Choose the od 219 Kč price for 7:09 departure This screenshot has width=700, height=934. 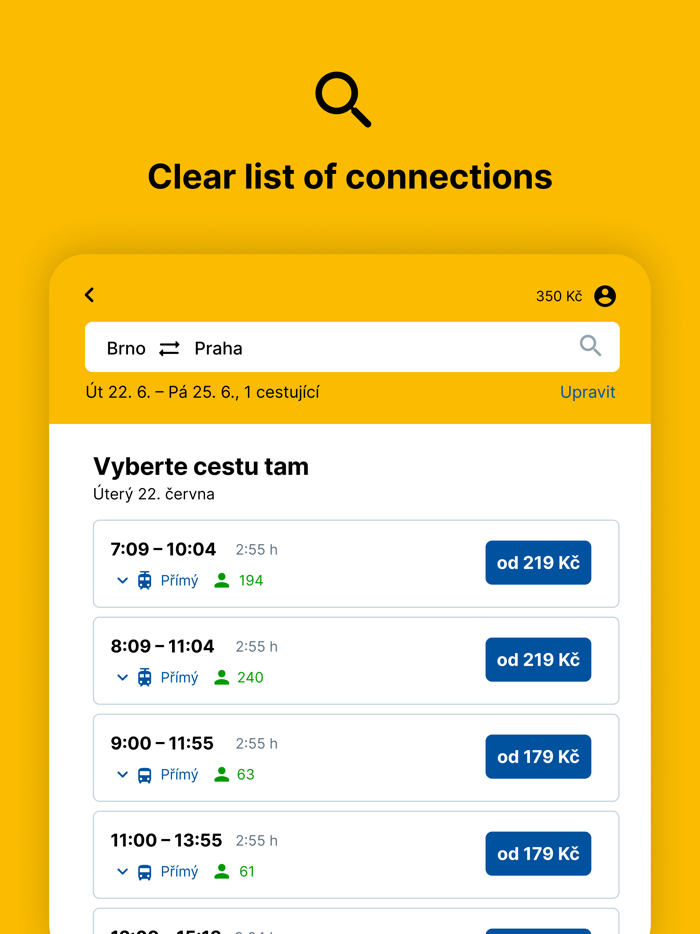[x=538, y=563]
